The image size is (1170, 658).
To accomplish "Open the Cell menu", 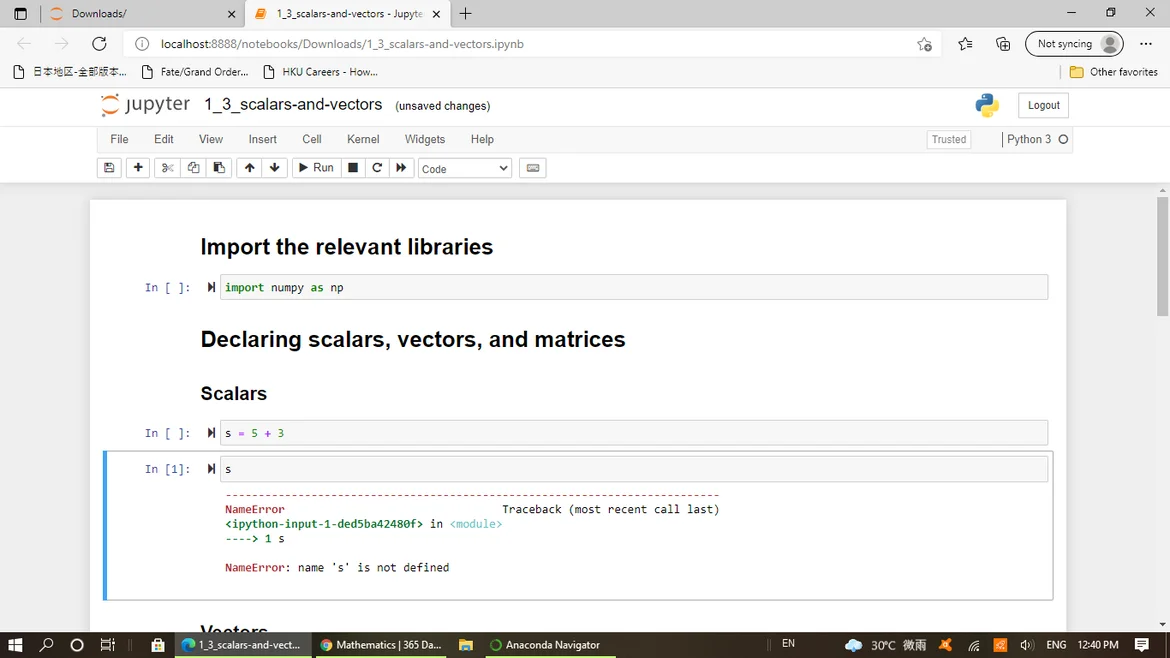I will click(312, 139).
